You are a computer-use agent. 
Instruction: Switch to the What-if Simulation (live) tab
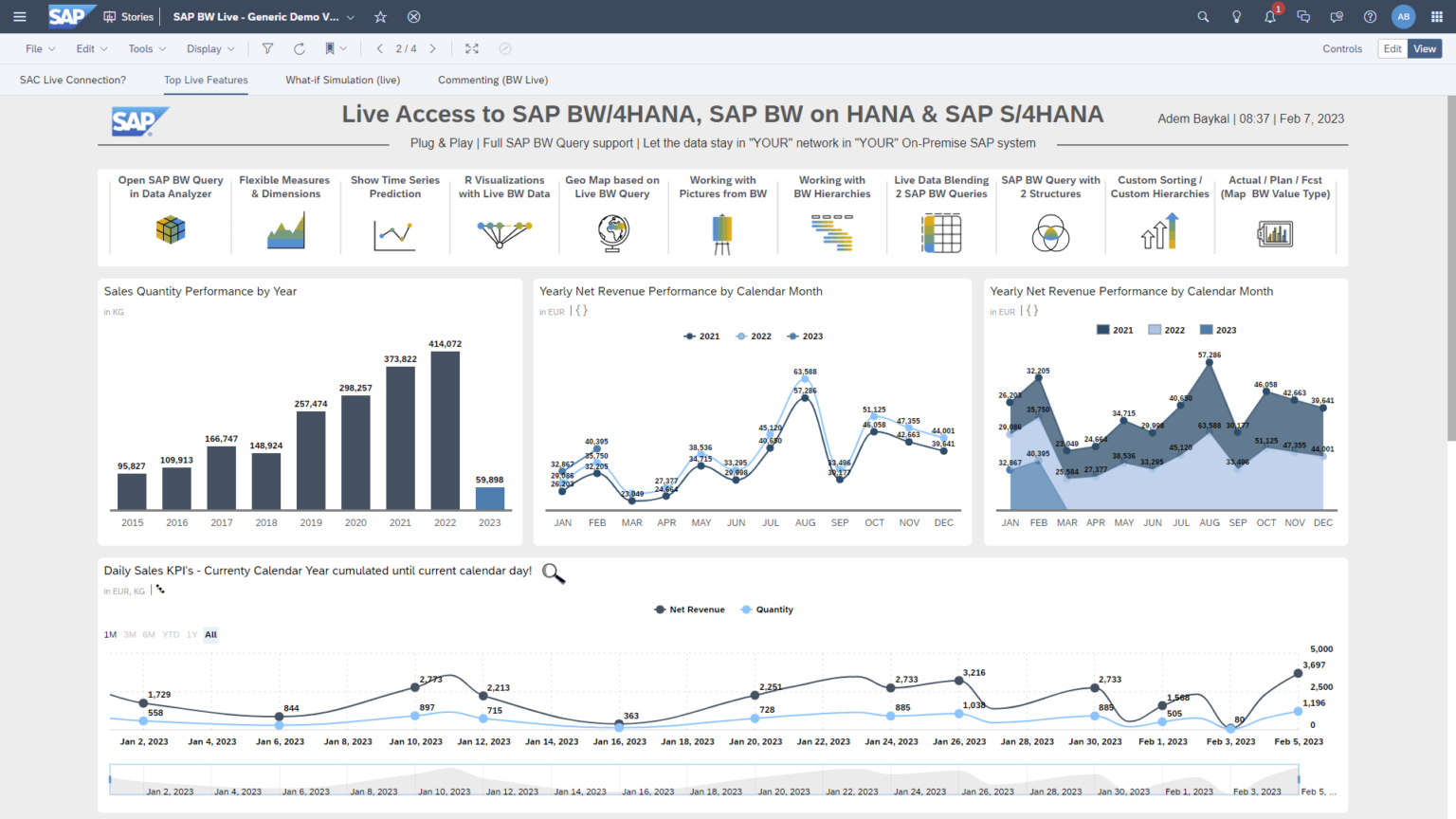pyautogui.click(x=342, y=80)
